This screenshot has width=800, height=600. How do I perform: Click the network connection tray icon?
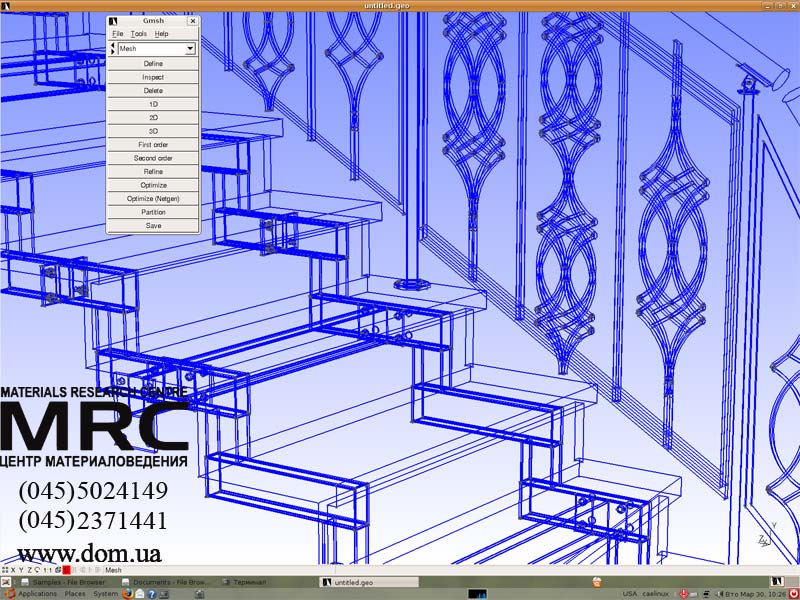pos(706,594)
